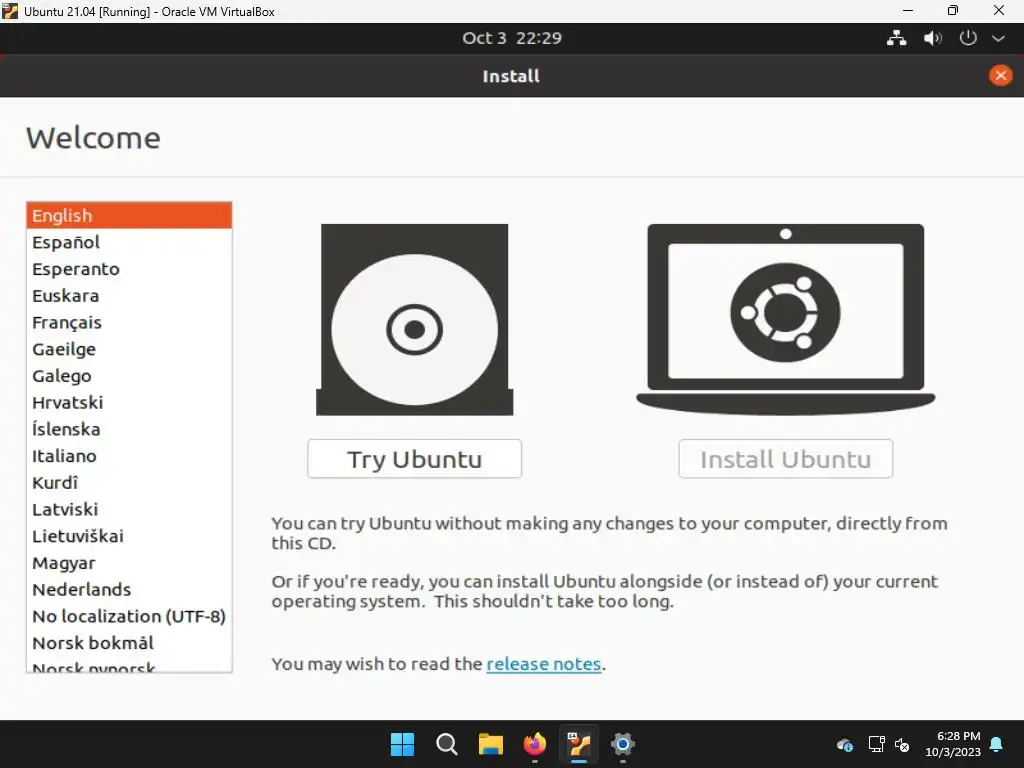This screenshot has width=1024, height=768.
Task: Select Norsk bokmål in the language list
Action: [129, 643]
